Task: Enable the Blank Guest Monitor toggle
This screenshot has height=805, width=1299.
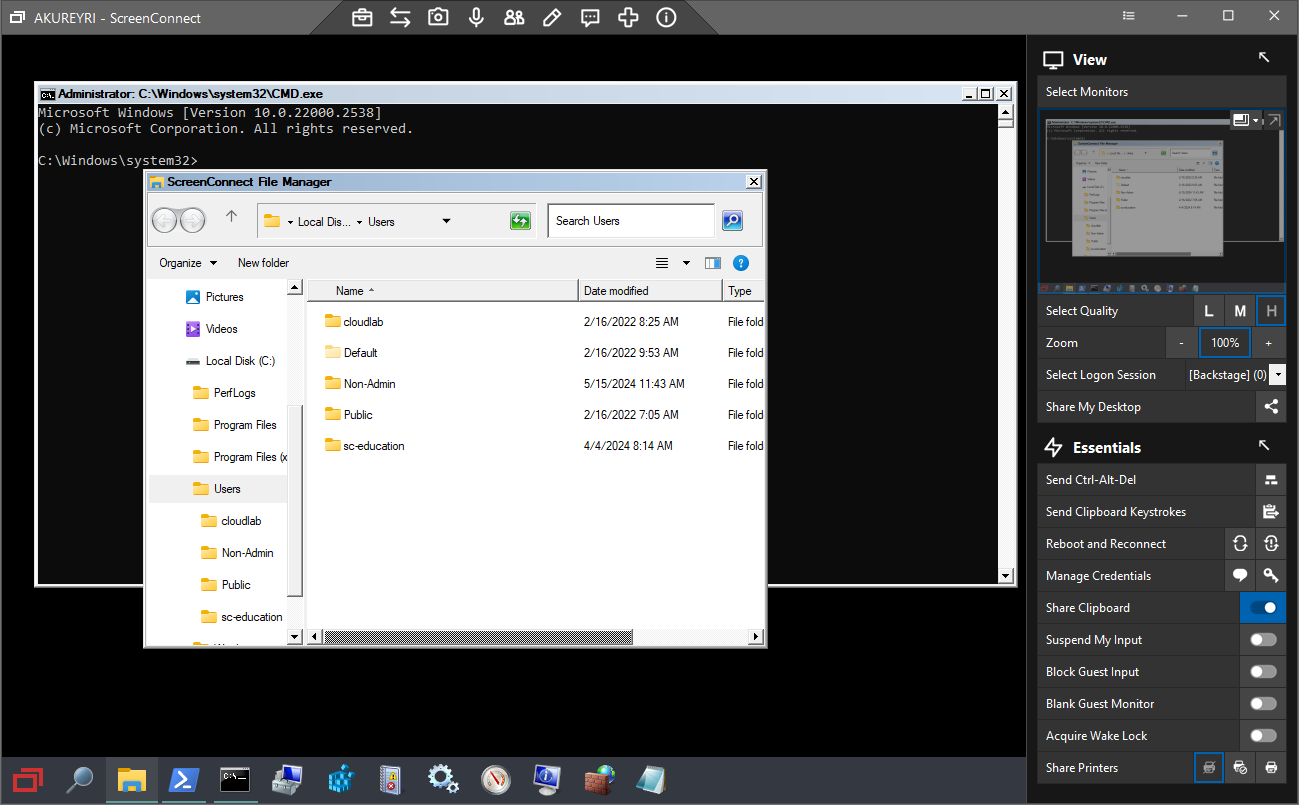Action: (1263, 704)
